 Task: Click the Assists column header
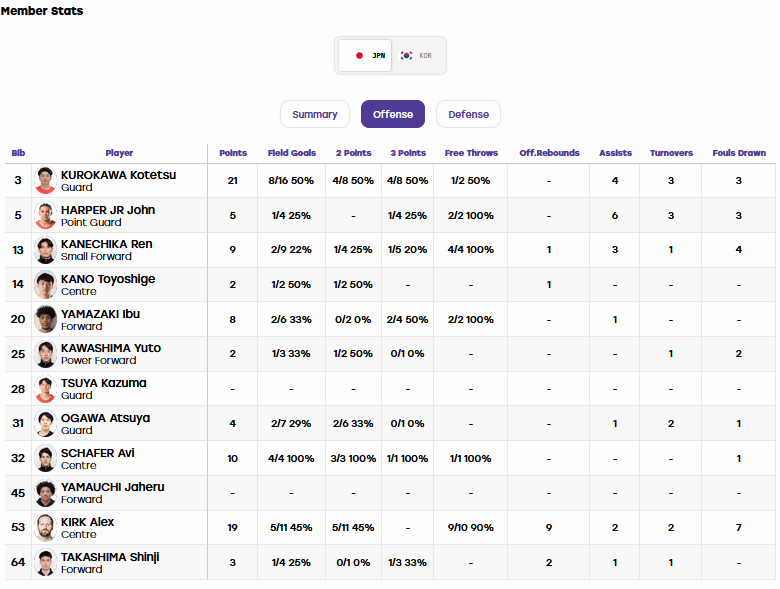[x=615, y=153]
